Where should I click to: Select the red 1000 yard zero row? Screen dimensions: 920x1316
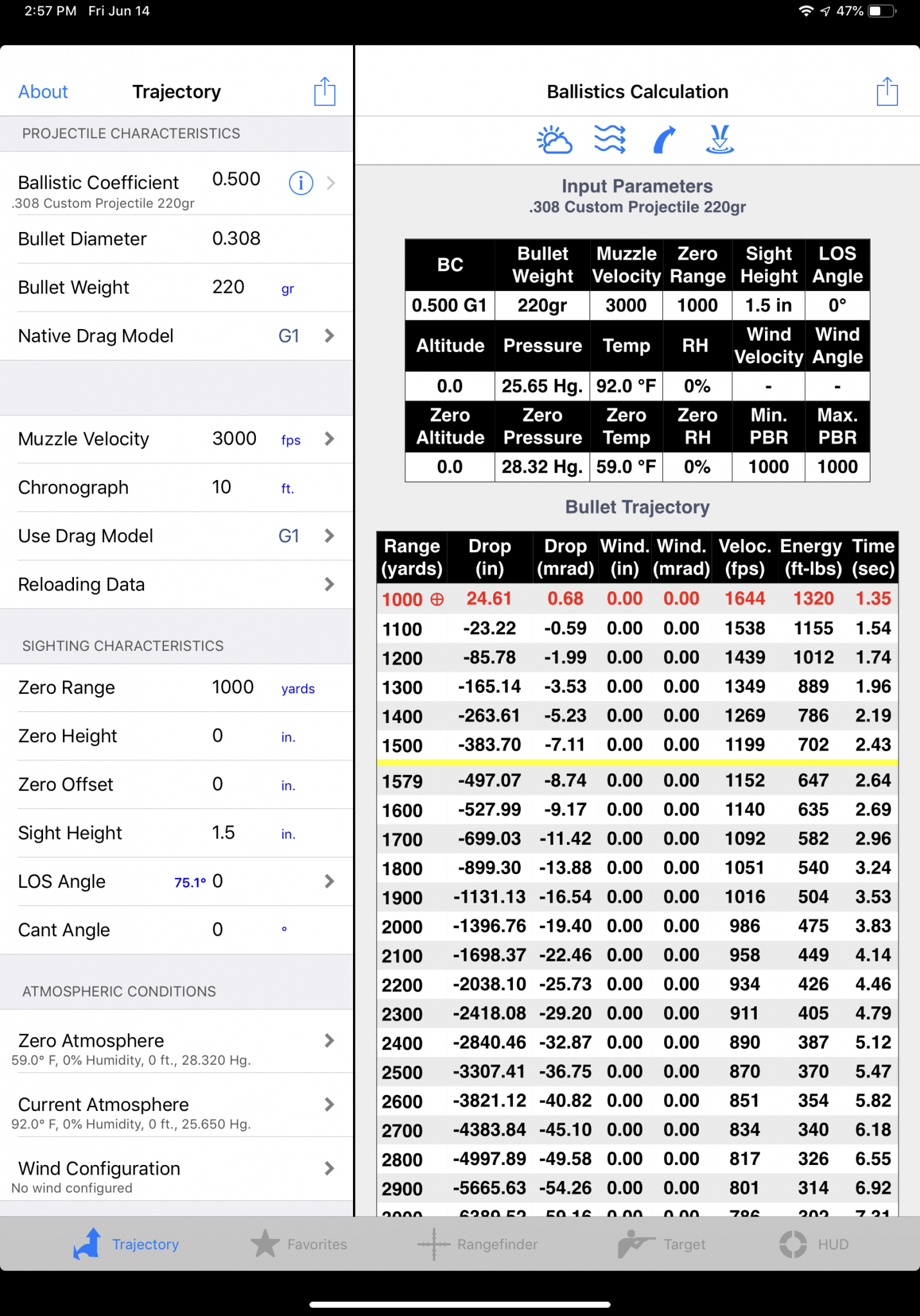637,599
